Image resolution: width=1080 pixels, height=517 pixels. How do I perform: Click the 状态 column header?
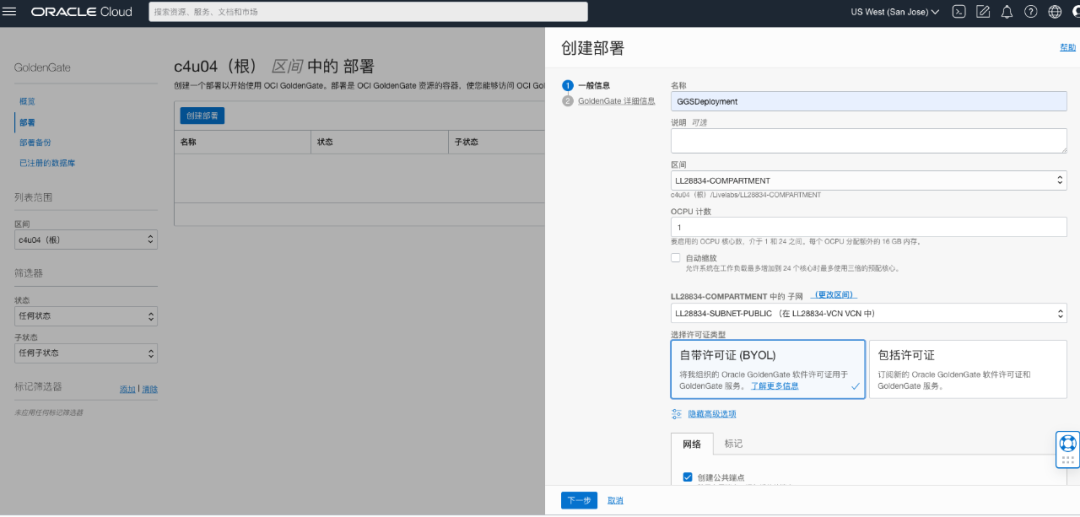pyautogui.click(x=325, y=142)
